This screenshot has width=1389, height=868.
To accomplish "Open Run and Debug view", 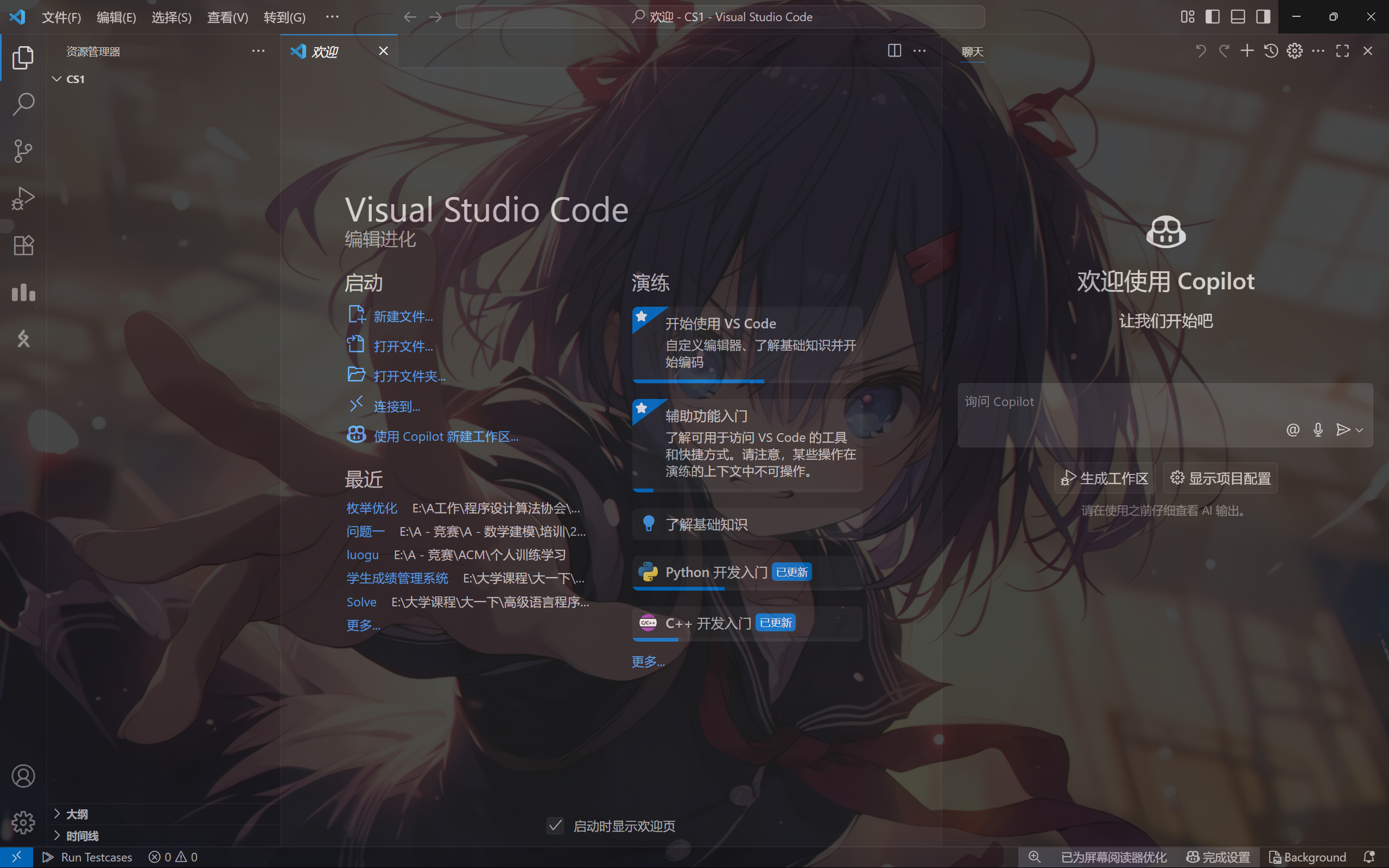I will 23,198.
